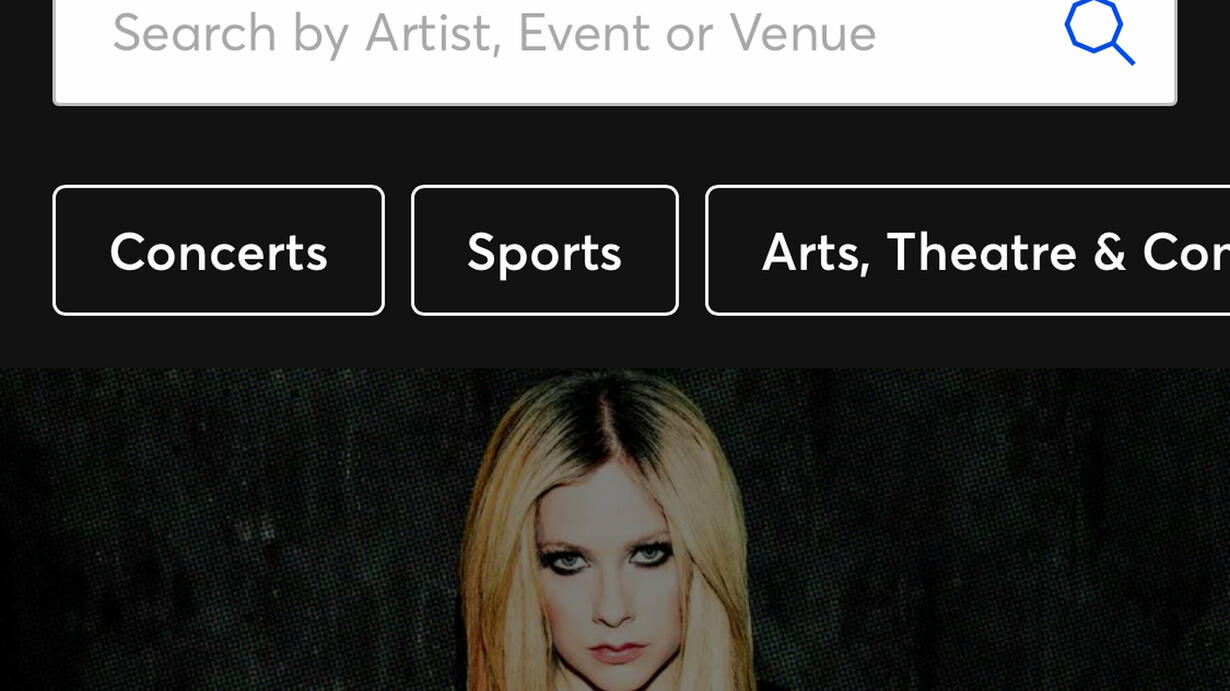The image size is (1230, 691).
Task: Open Arts, Theatre & Comedy category
Action: click(968, 250)
